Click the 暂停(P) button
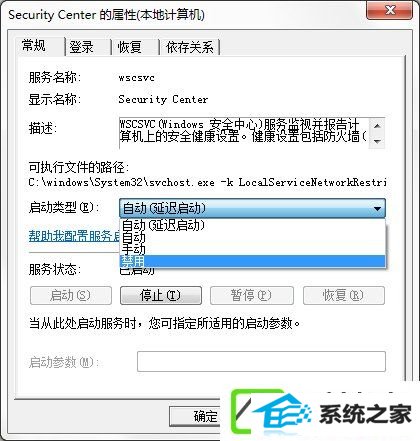The width and height of the screenshot is (420, 441). point(252,295)
